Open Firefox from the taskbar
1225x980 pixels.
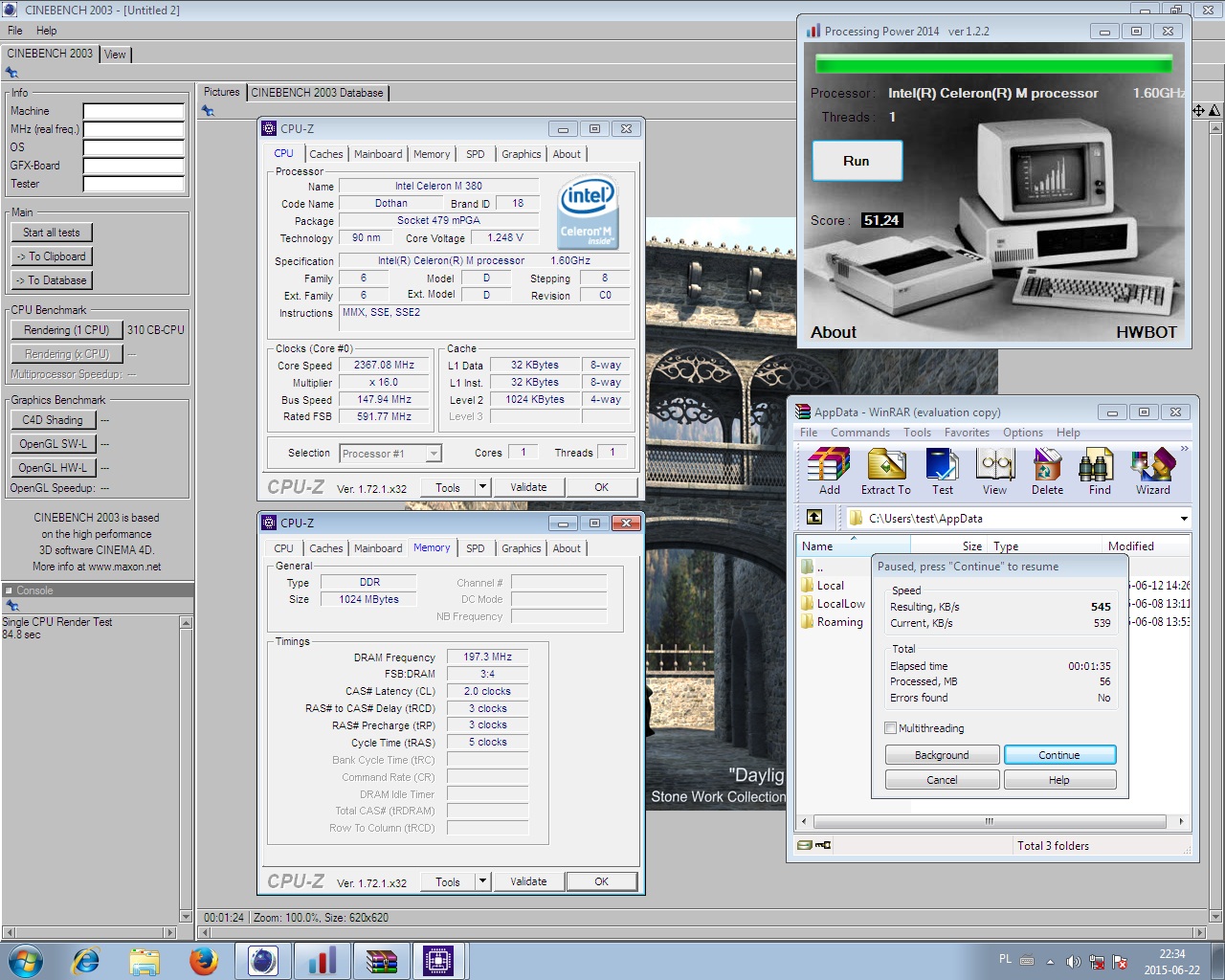pyautogui.click(x=203, y=961)
